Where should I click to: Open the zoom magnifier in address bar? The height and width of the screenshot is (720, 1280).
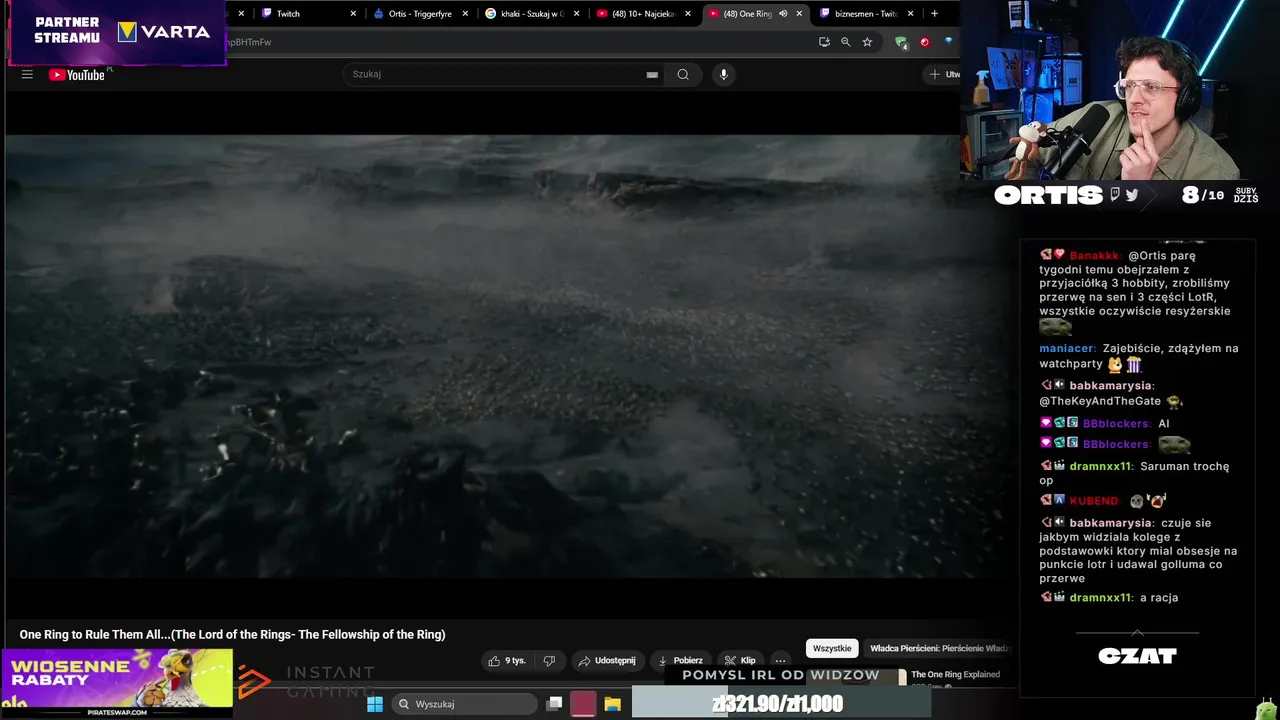[846, 42]
